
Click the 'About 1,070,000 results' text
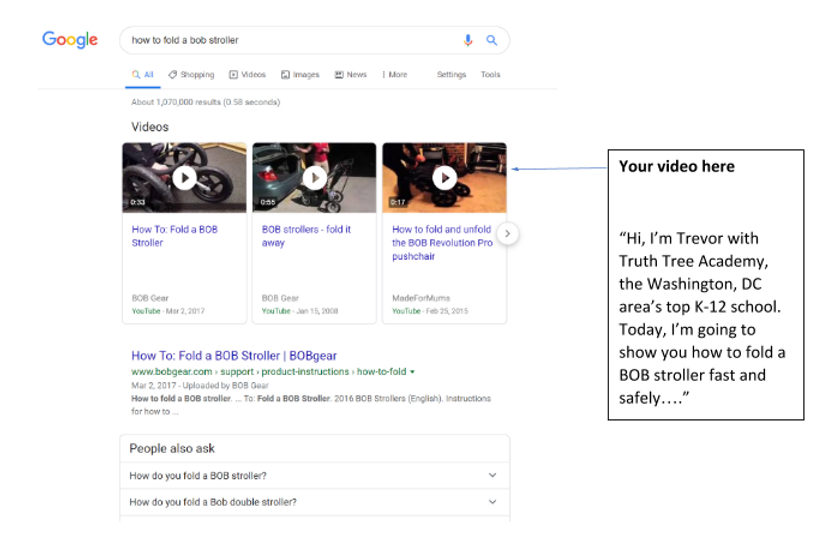pos(206,102)
